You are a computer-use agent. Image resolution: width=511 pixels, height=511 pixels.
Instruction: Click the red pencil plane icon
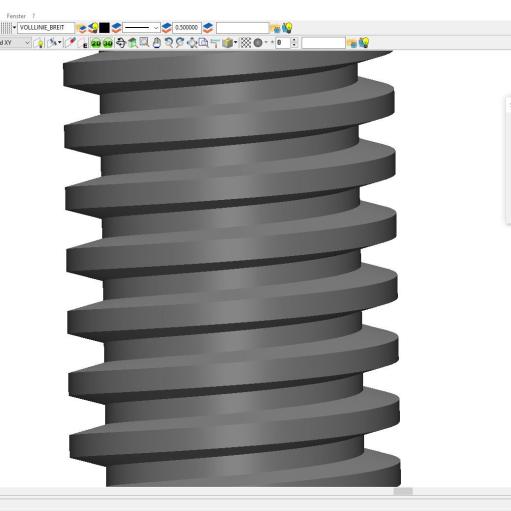[x=71, y=43]
